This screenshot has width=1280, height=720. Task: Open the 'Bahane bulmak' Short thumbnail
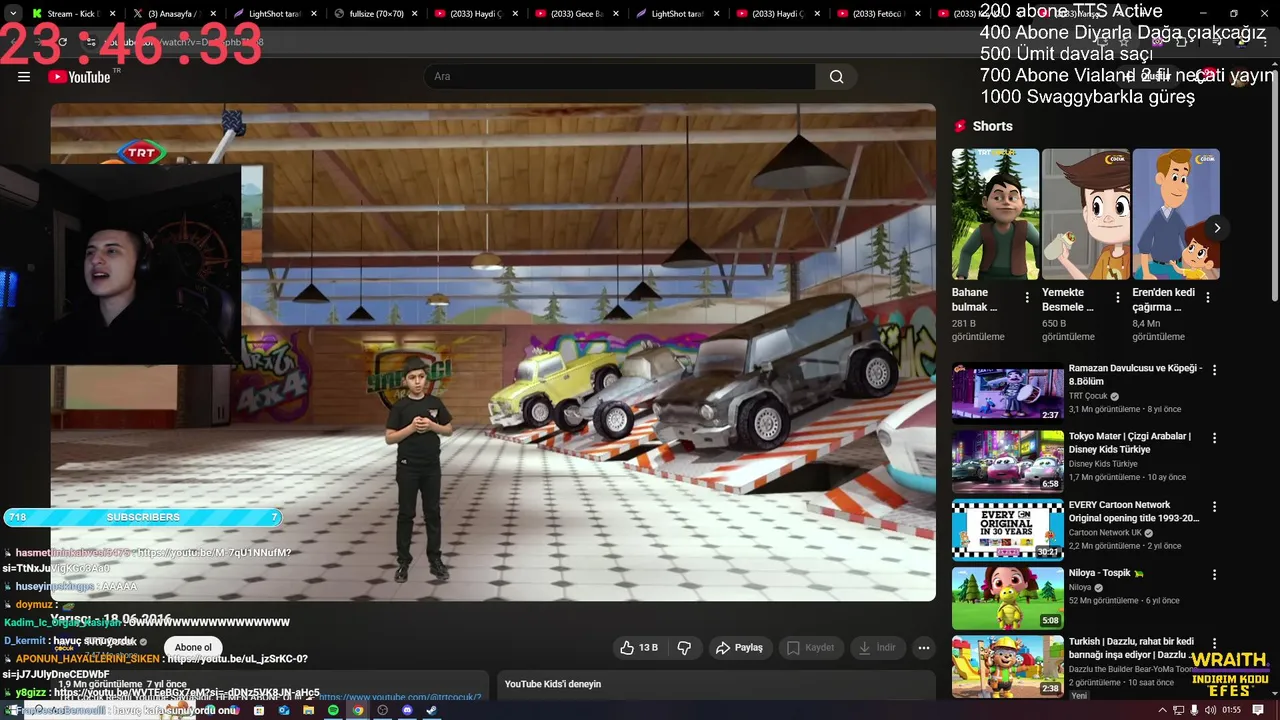coord(995,214)
